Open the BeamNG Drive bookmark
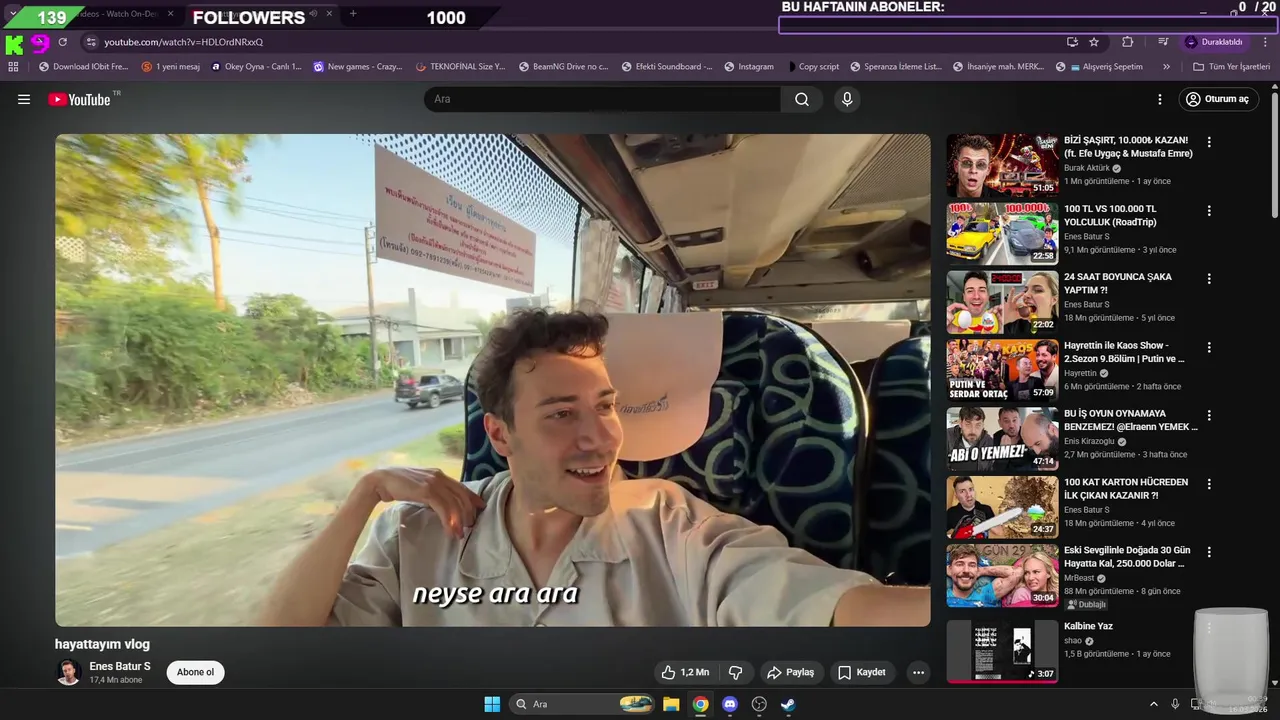Screen dimensions: 1280x720 [563, 67]
